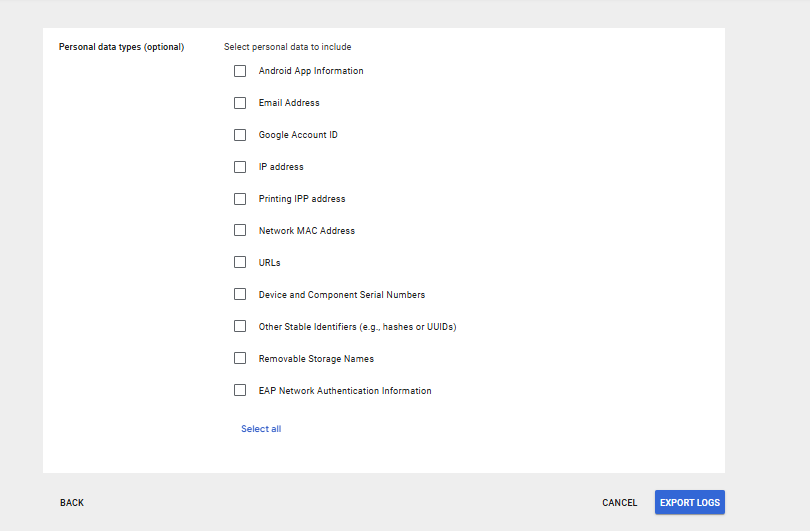Select the Removable Storage Names checkbox
Screen dimensions: 810x531
tap(240, 358)
